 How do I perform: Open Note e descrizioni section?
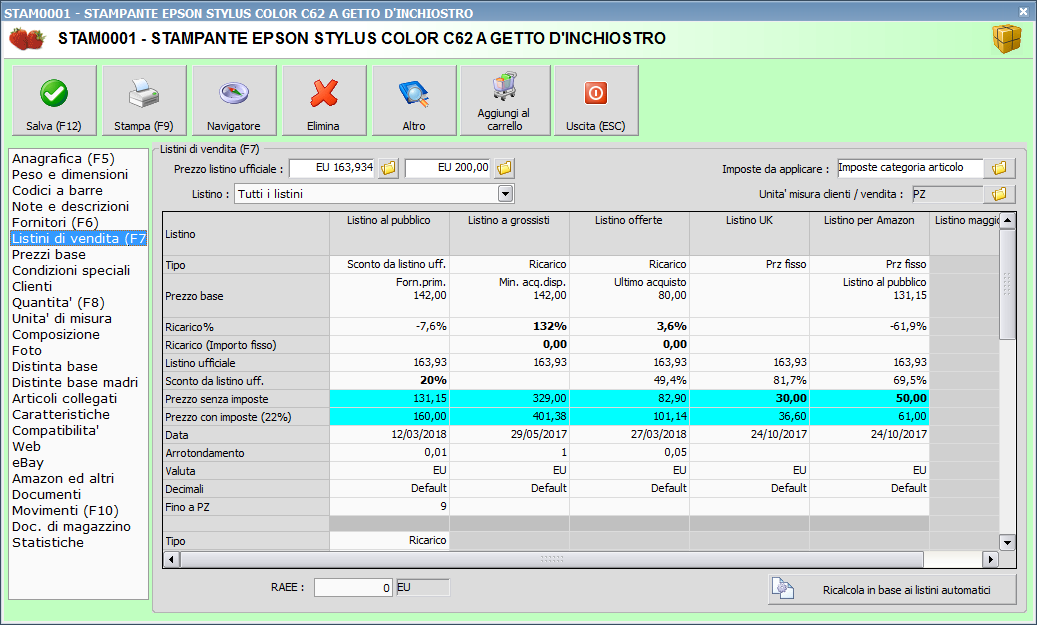pos(70,206)
